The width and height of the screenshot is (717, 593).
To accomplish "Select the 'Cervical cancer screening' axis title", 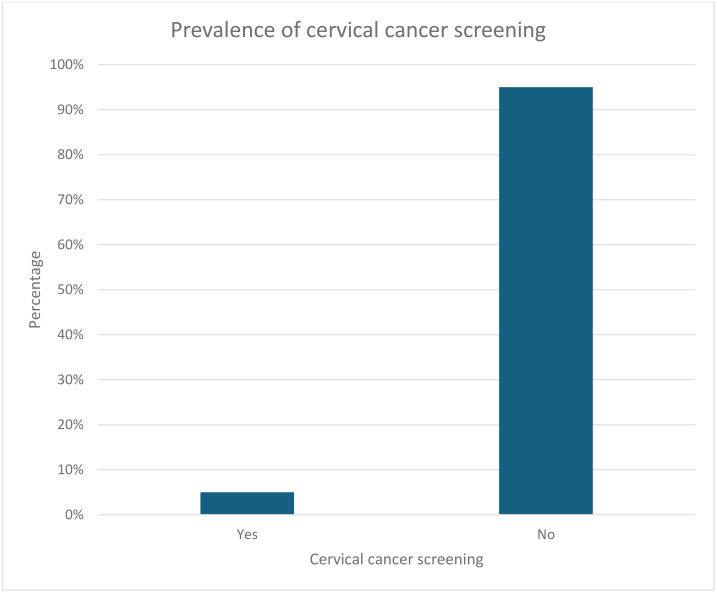I will coord(396,559).
